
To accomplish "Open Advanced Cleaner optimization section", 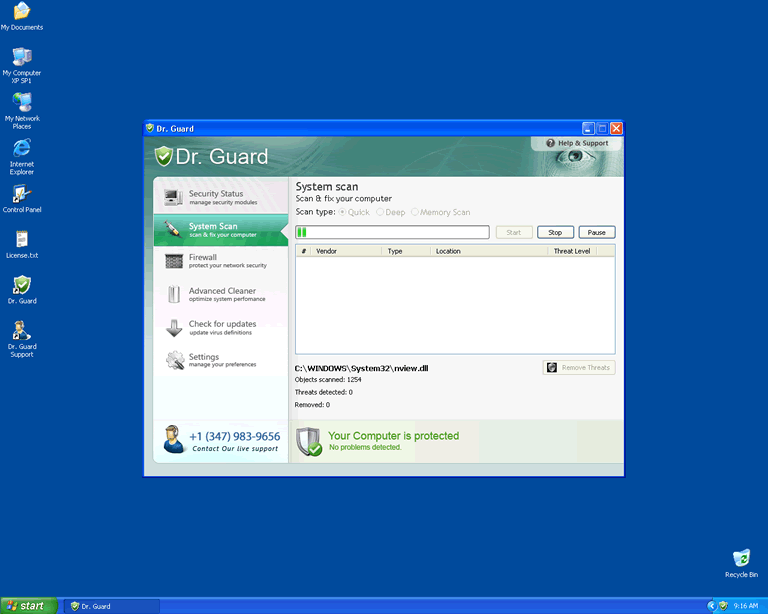I will click(220, 294).
